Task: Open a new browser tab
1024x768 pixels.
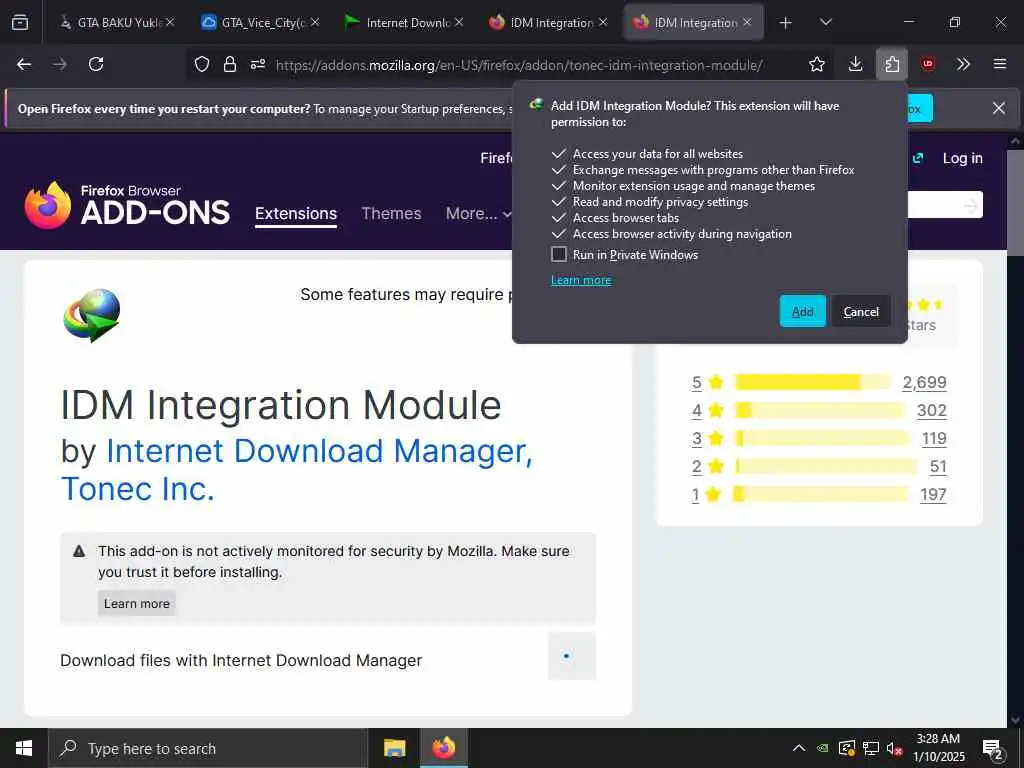Action: click(785, 23)
